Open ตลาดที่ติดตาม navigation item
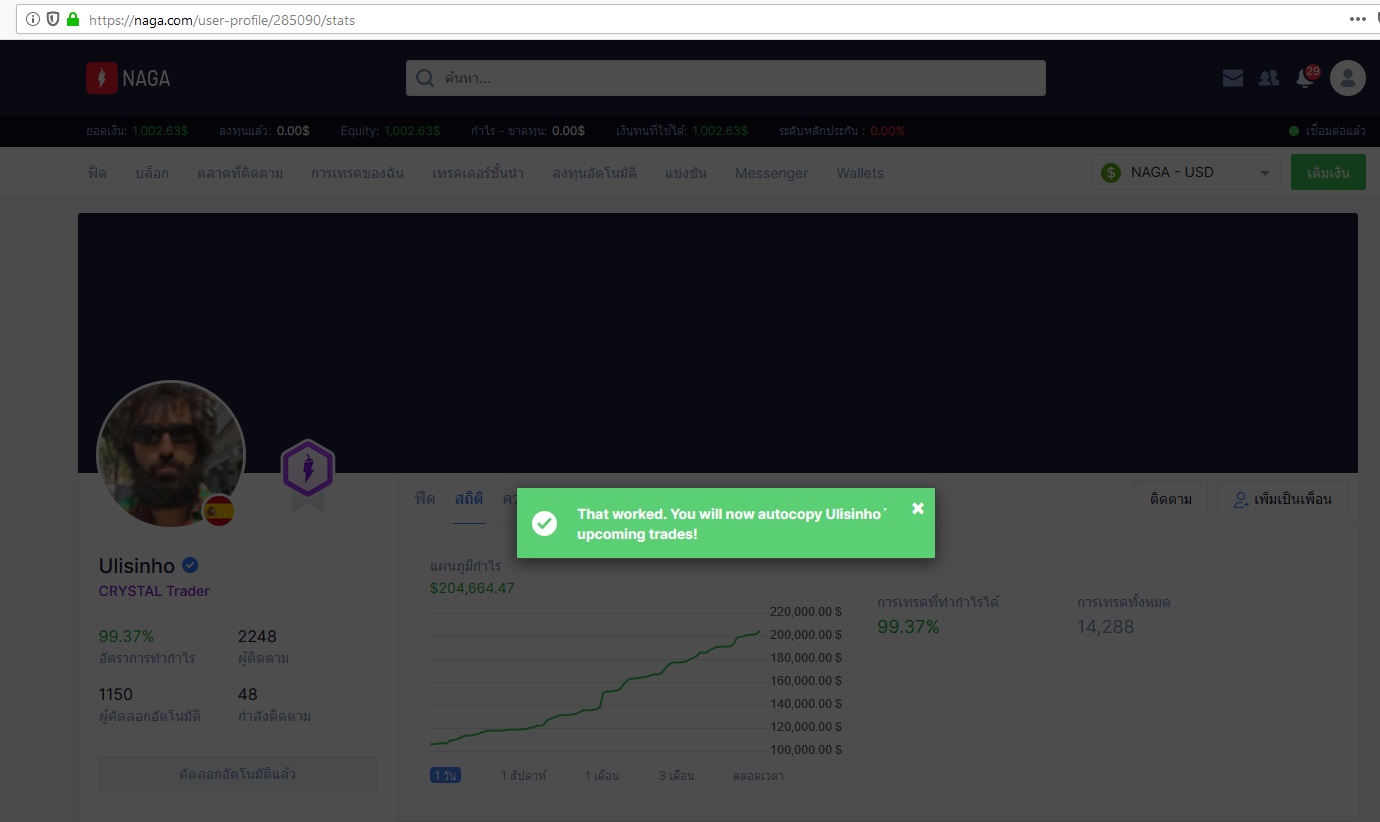 coord(240,173)
